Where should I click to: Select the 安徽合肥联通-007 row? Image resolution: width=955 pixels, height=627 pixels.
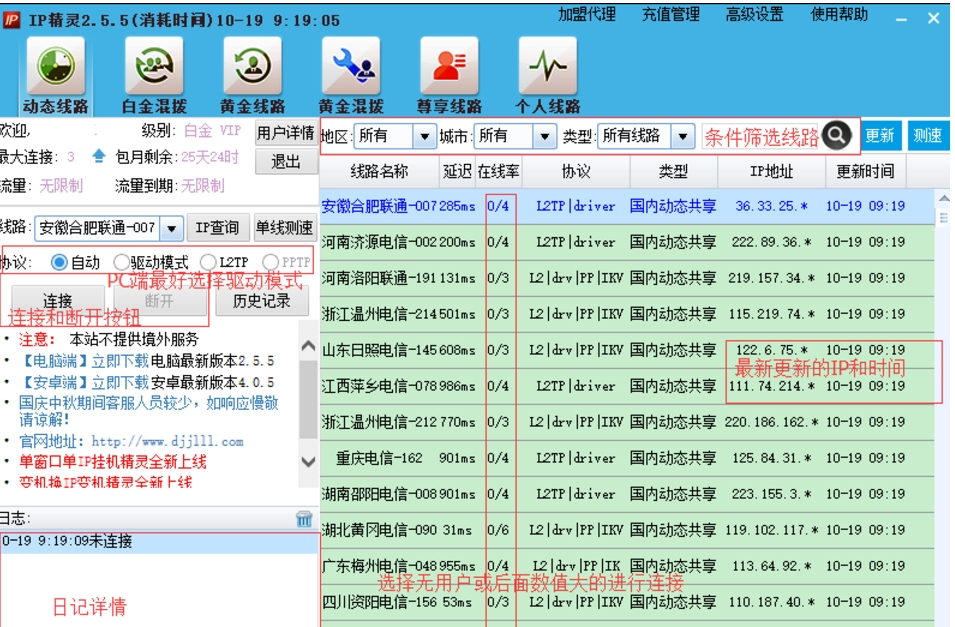pyautogui.click(x=627, y=207)
